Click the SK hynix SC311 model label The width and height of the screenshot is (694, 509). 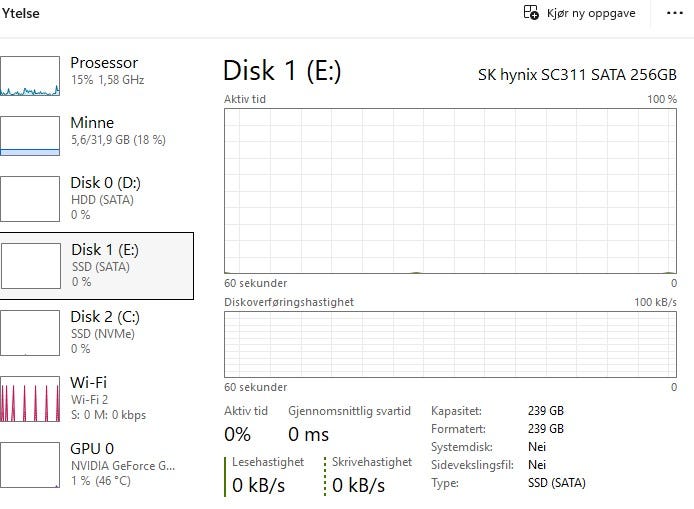(577, 74)
